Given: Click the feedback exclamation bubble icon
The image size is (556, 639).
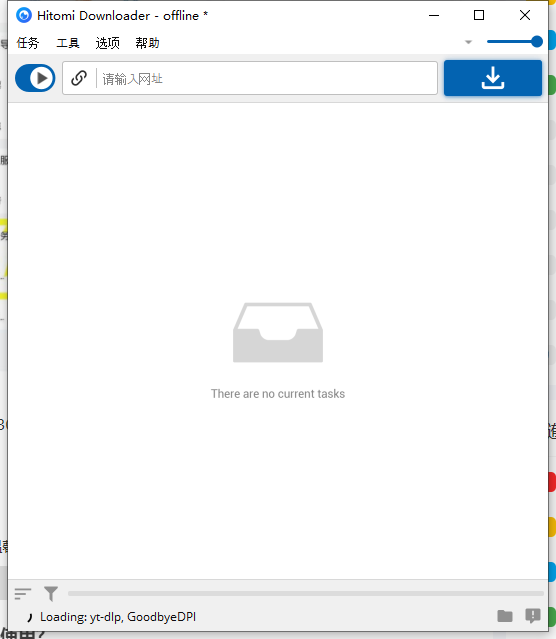Looking at the screenshot, I should point(533,616).
